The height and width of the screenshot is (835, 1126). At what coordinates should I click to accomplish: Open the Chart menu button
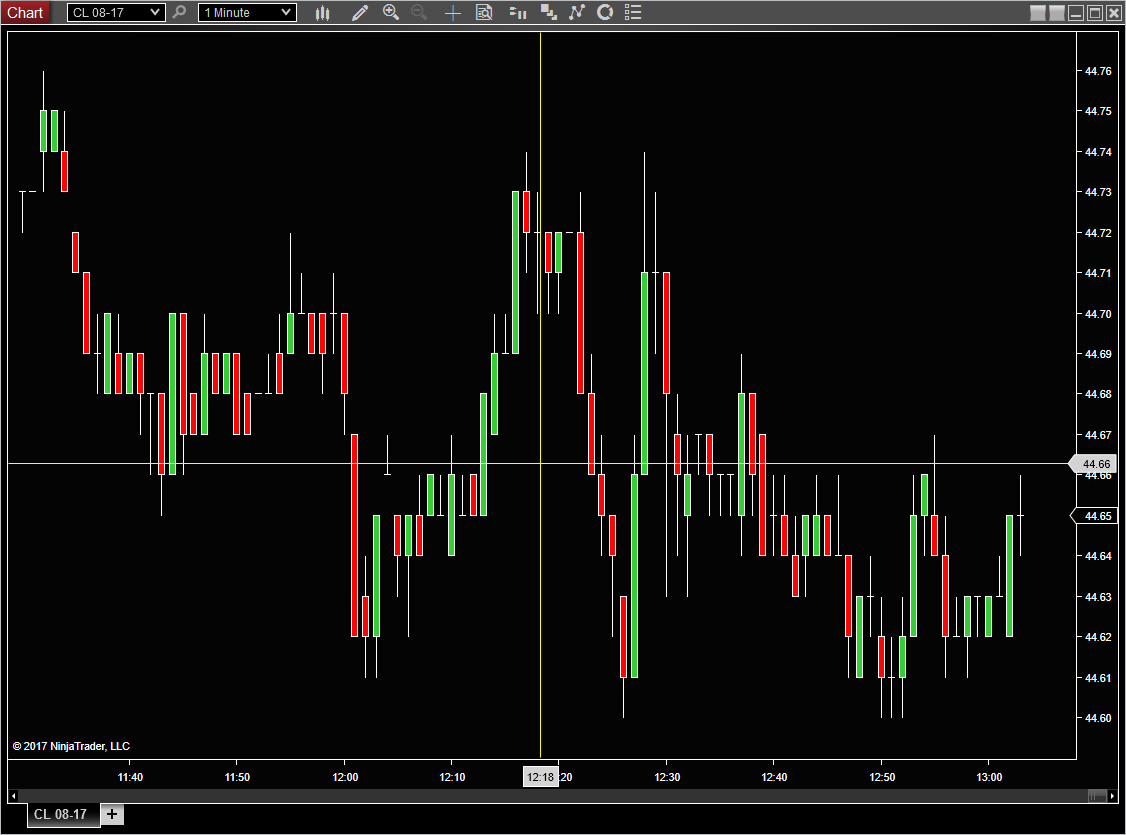[25, 12]
